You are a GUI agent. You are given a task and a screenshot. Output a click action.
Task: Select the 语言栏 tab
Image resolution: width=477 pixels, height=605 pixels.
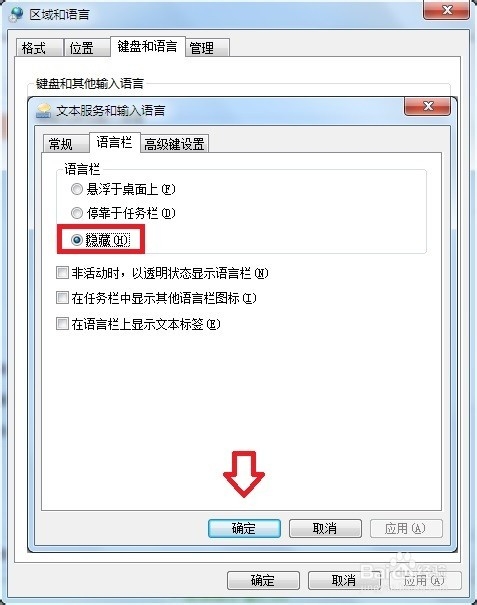[x=114, y=142]
